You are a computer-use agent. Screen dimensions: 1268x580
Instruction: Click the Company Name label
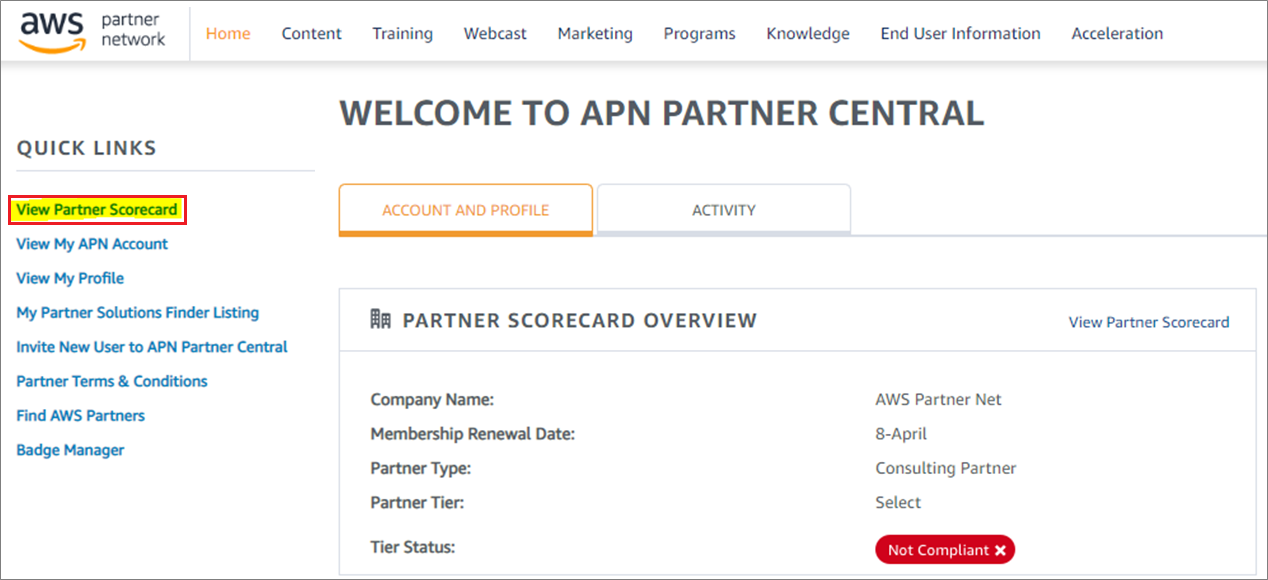[432, 400]
